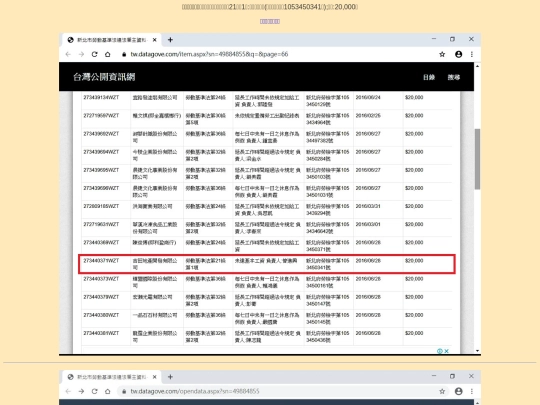The width and height of the screenshot is (540, 405).
Task: Click the date cell 2016/02/25
Action: pos(368,116)
